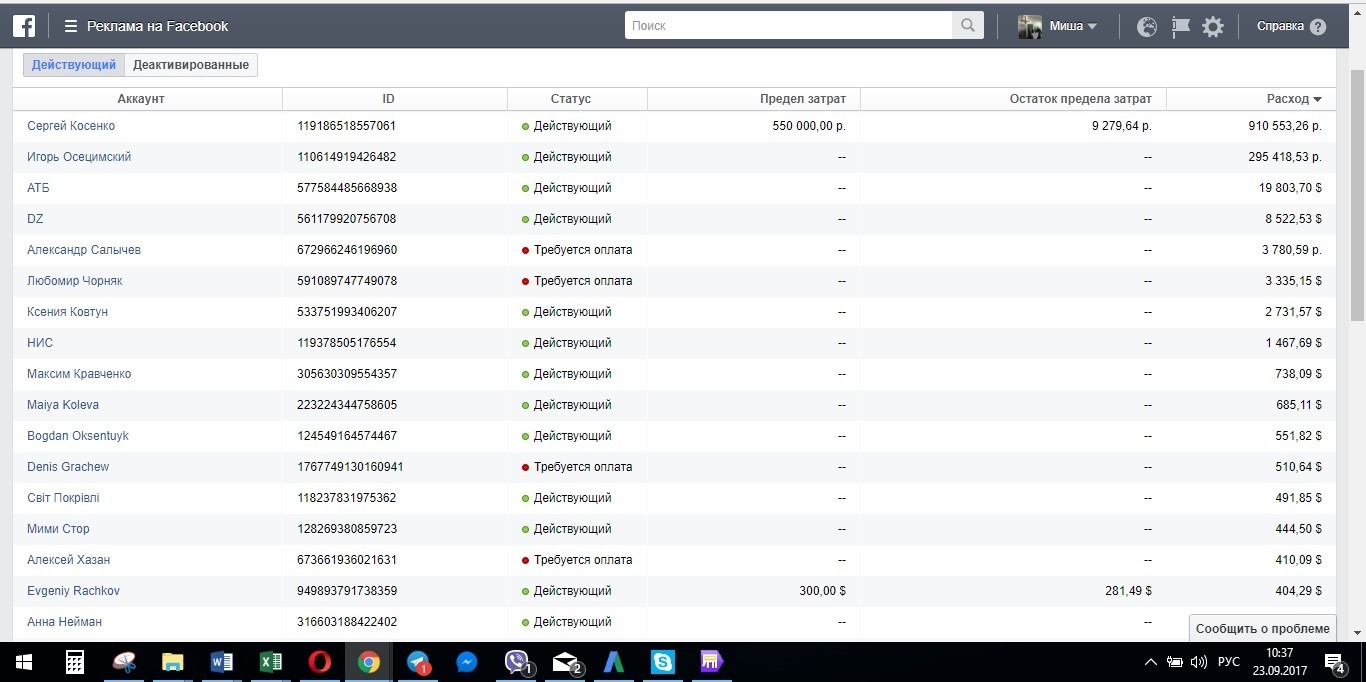Open Microsoft Word from the taskbar
The width and height of the screenshot is (1366, 682).
pyautogui.click(x=222, y=662)
